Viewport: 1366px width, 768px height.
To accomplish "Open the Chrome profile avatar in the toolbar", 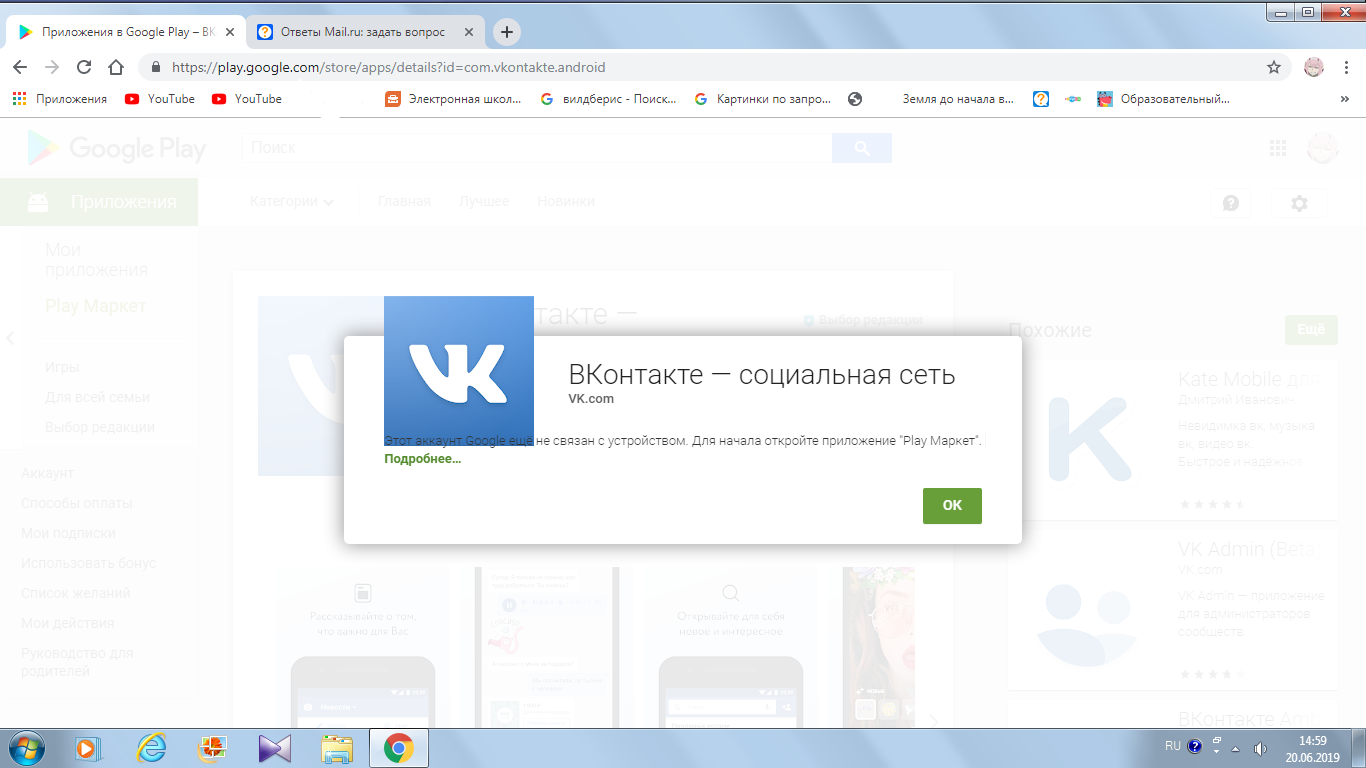I will (x=1315, y=67).
